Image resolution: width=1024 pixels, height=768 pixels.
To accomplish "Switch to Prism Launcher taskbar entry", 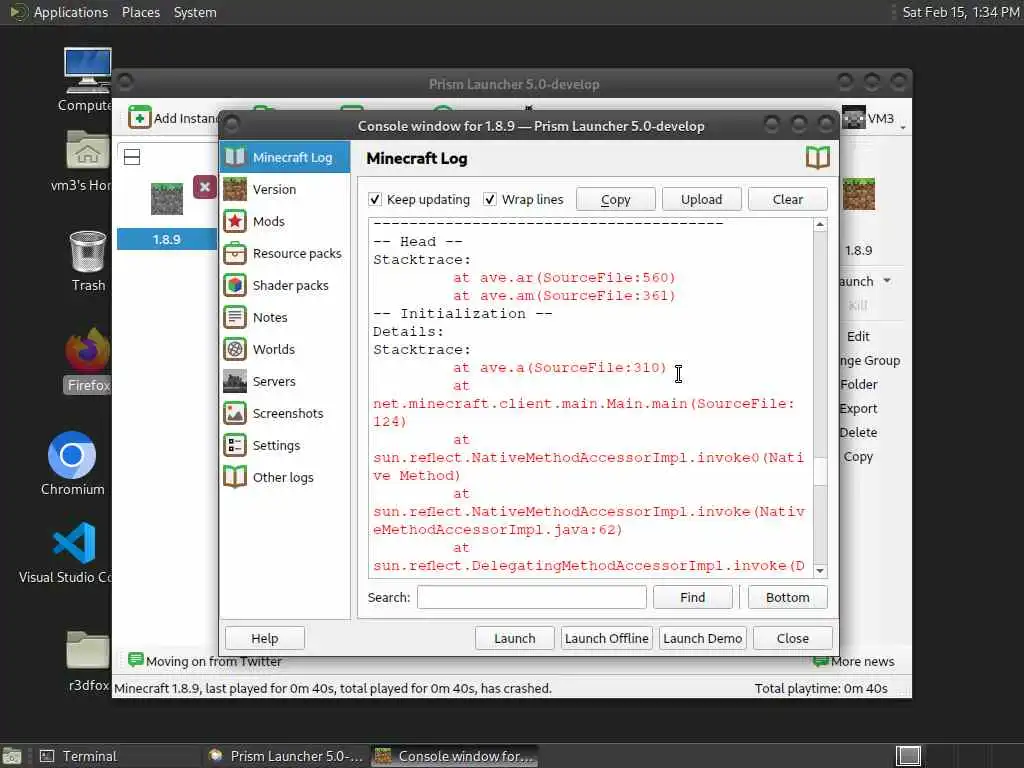I will [286, 756].
